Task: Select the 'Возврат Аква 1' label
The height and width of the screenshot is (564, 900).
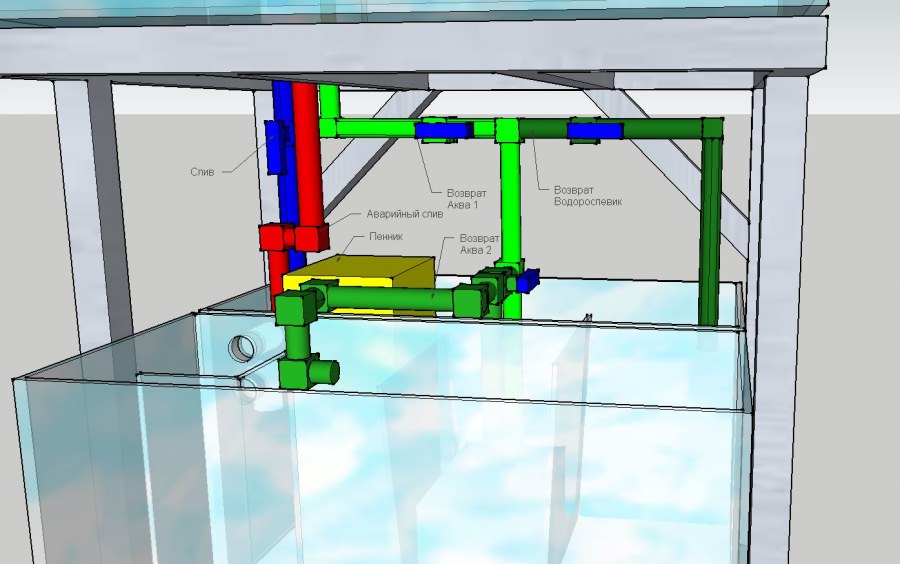Action: 455,198
